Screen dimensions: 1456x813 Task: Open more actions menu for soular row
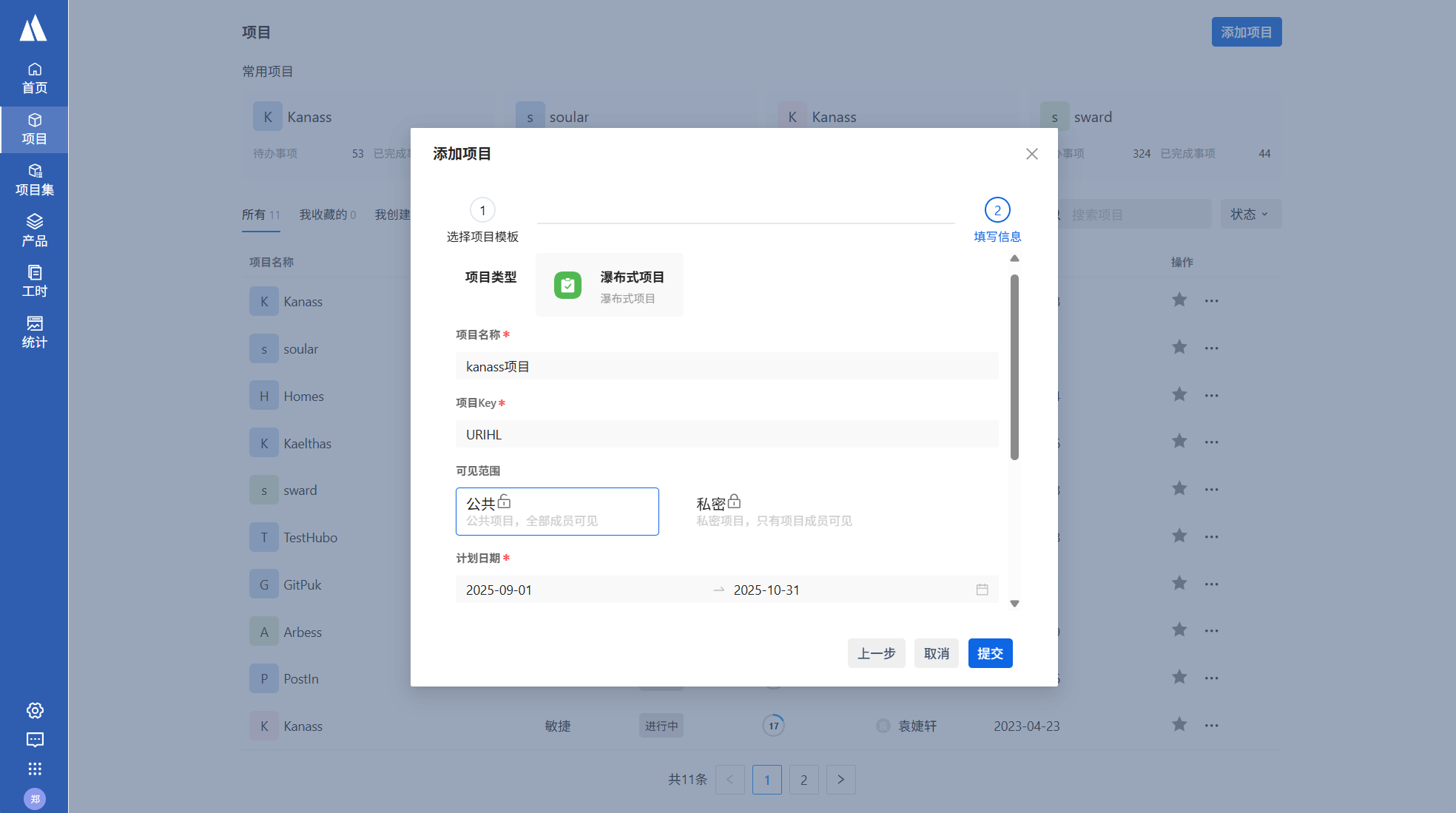[1211, 348]
